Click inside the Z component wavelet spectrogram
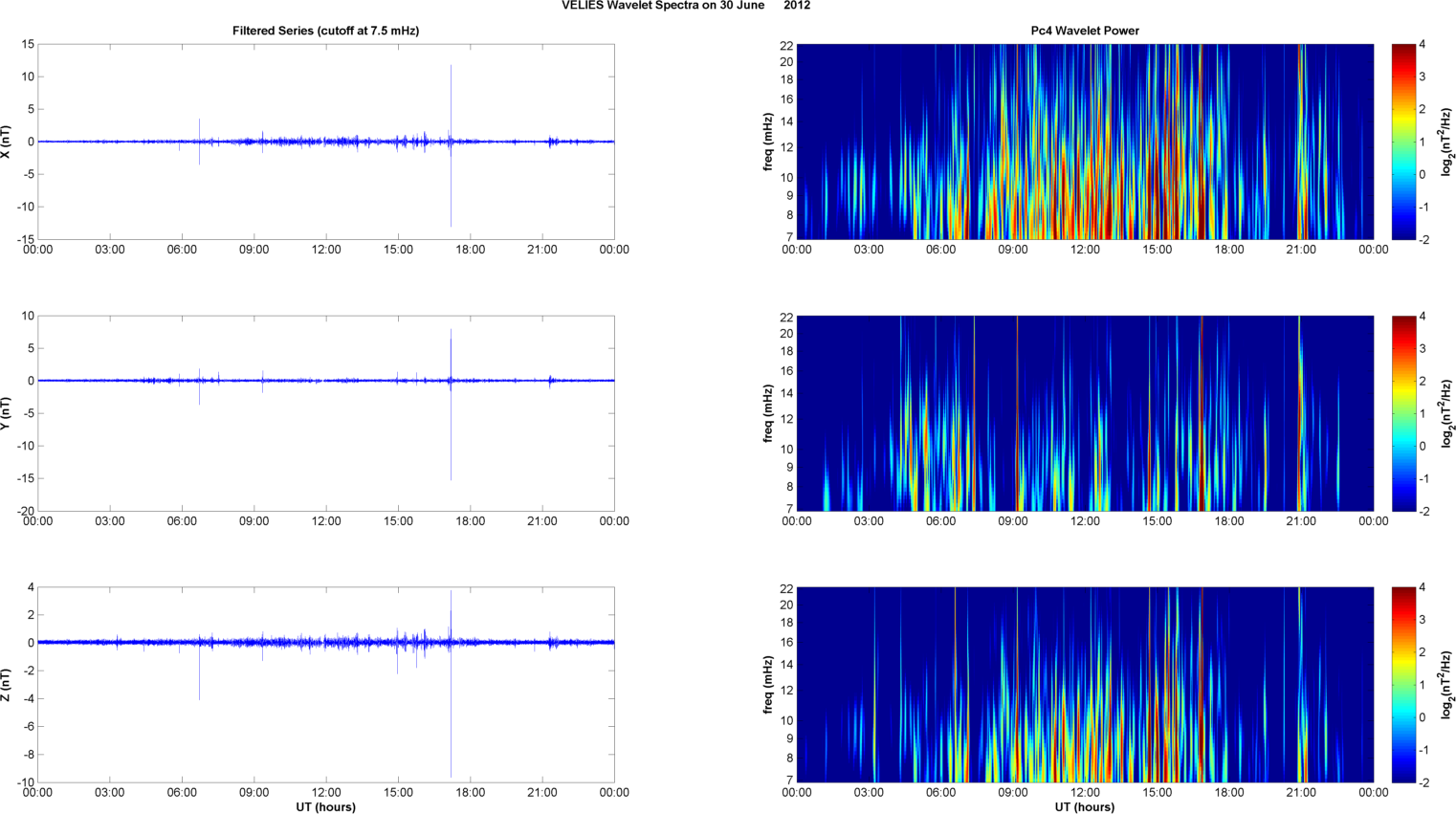This screenshot has width=1456, height=814. (1085, 685)
